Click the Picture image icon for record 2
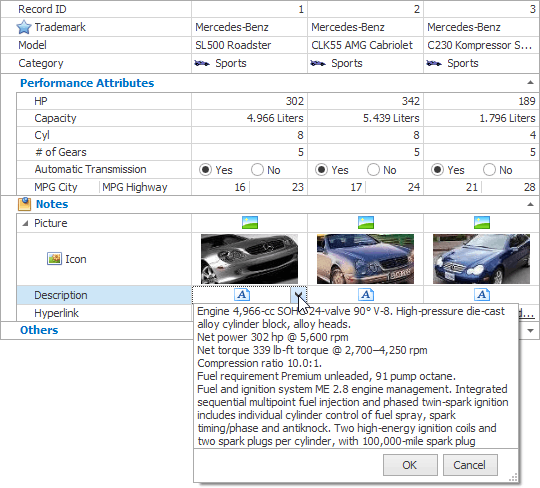Screen dimensions: 540x488 pos(366,223)
